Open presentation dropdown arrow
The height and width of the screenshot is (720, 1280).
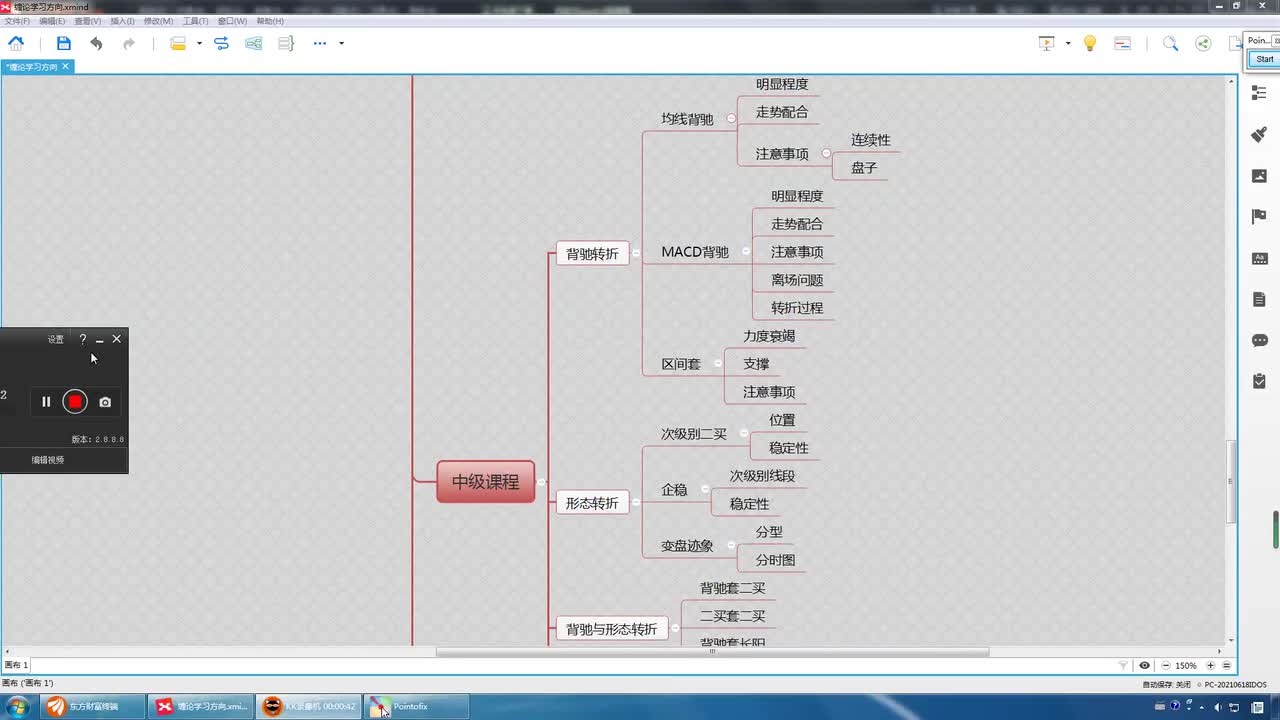tap(1068, 43)
